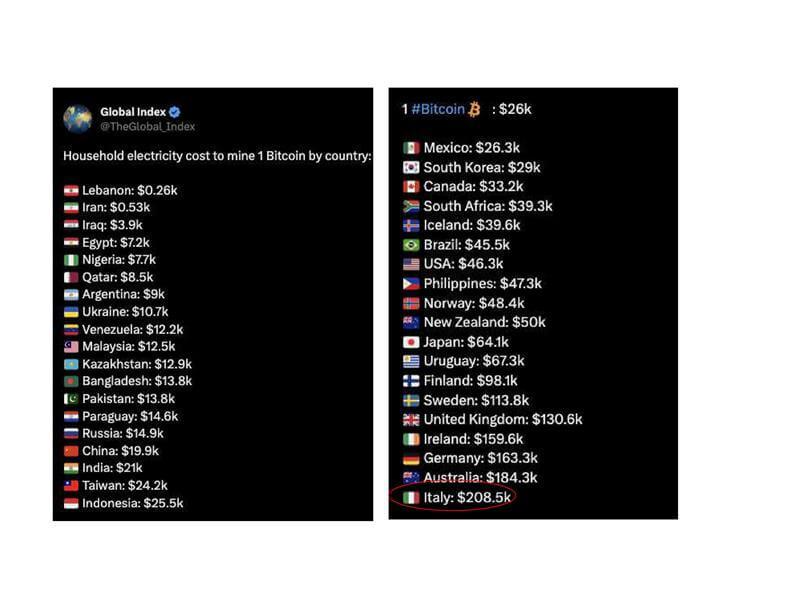Open the @TheGlobal_Index handle
810x608 pixels.
[x=148, y=127]
